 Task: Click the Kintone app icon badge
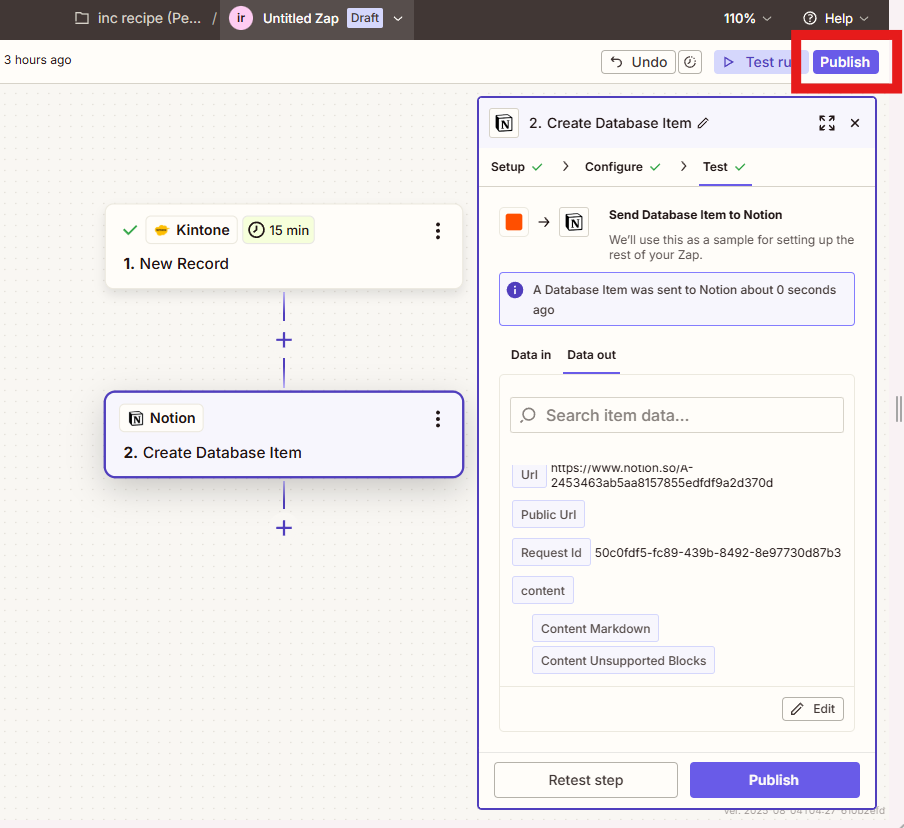(191, 230)
